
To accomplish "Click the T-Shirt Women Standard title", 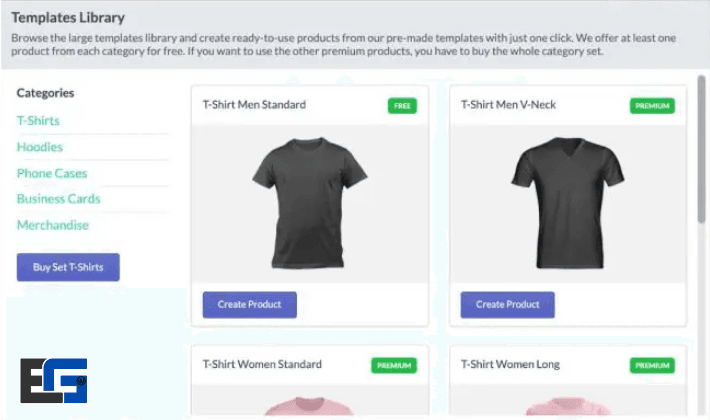I will (262, 364).
